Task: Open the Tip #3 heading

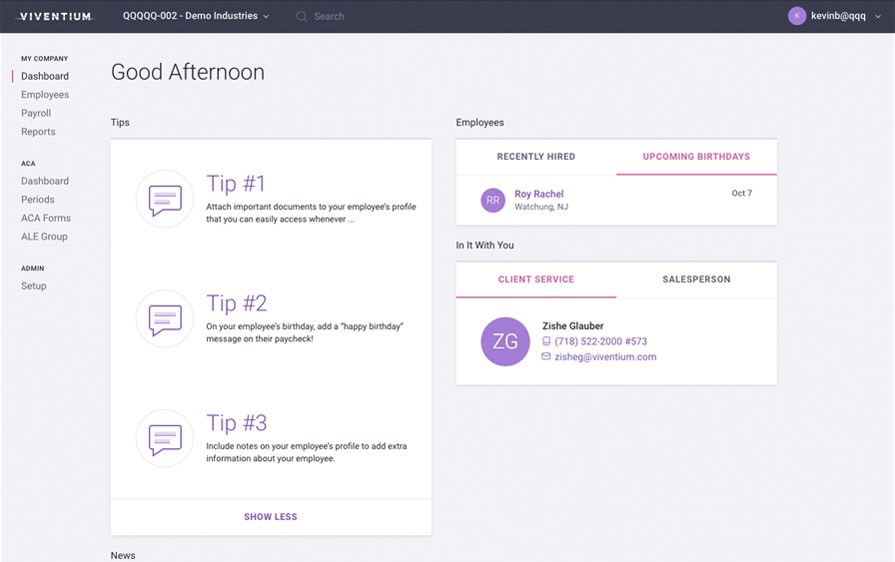Action: click(x=236, y=423)
